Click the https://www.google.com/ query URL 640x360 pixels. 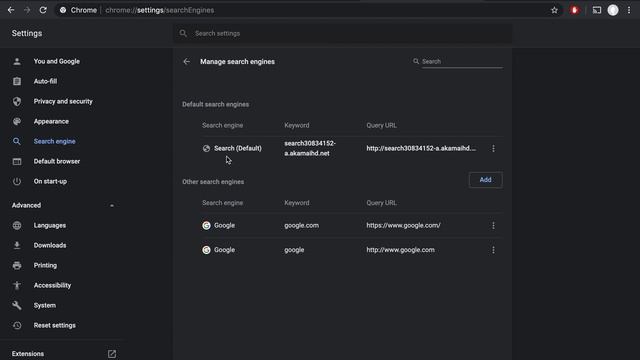[403, 225]
